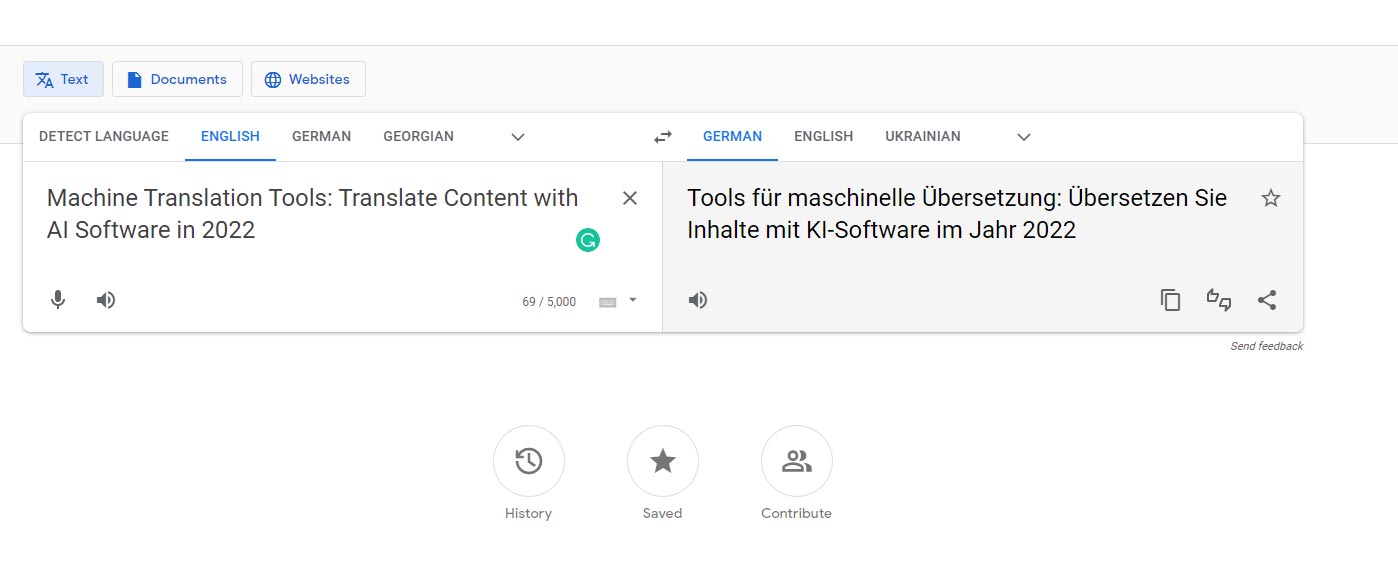
Task: Copy the German translation
Action: click(x=1170, y=300)
